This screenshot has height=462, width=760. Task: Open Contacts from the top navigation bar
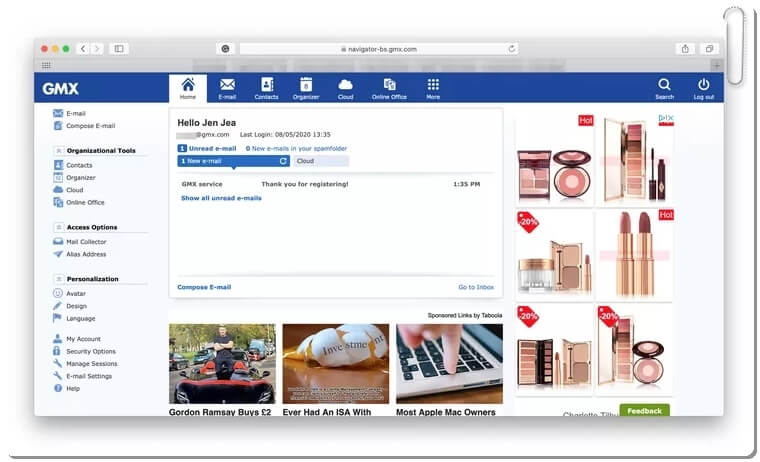[266, 88]
